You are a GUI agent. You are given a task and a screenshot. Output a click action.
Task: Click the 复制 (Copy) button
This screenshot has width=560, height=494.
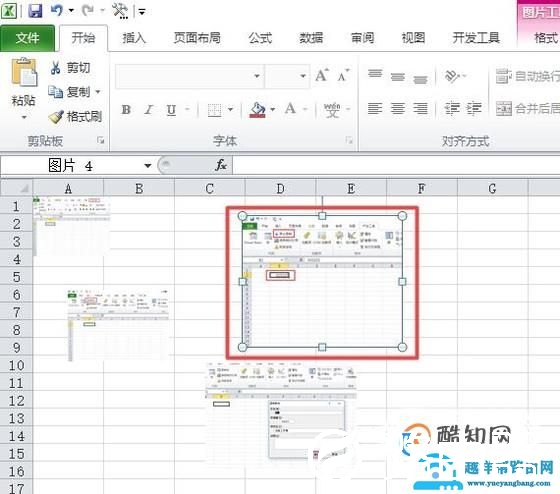click(x=70, y=92)
